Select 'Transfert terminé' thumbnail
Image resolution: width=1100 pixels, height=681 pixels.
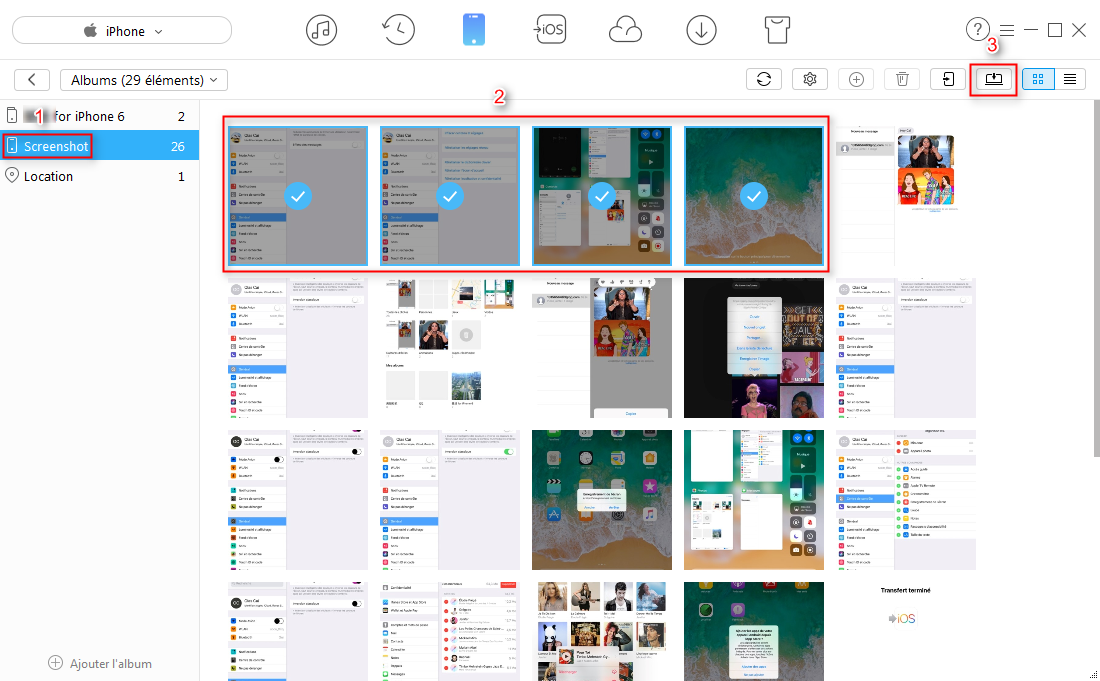906,631
